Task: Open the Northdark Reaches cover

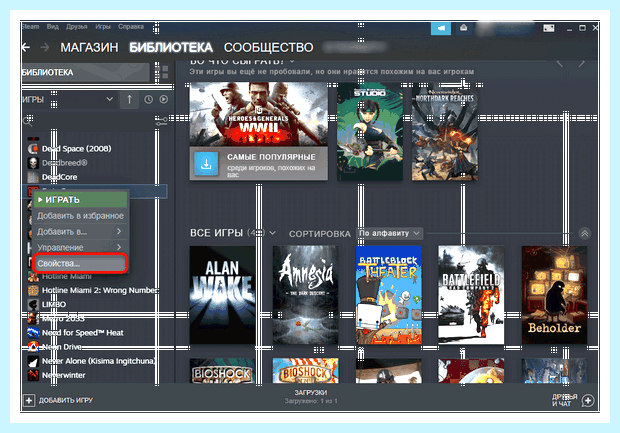Action: click(445, 132)
